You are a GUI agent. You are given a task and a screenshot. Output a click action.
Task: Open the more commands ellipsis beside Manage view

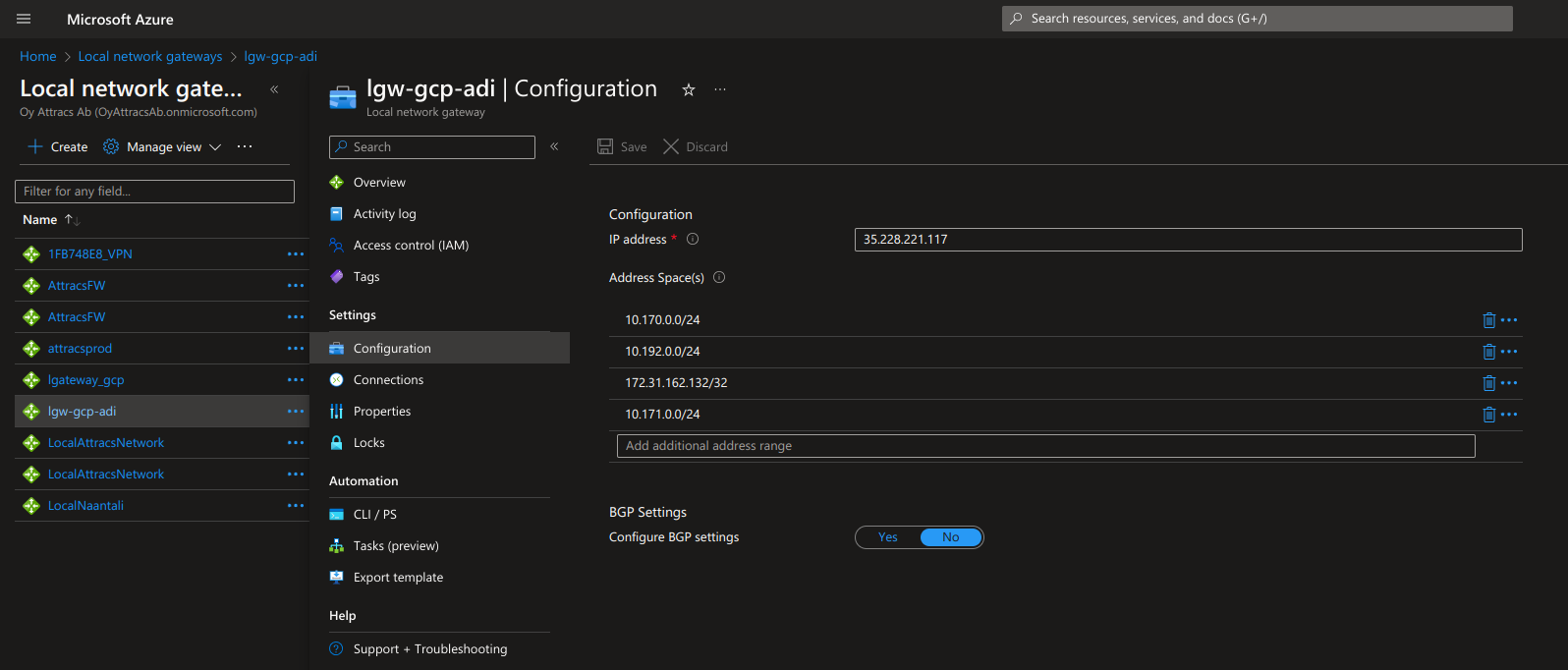[245, 146]
